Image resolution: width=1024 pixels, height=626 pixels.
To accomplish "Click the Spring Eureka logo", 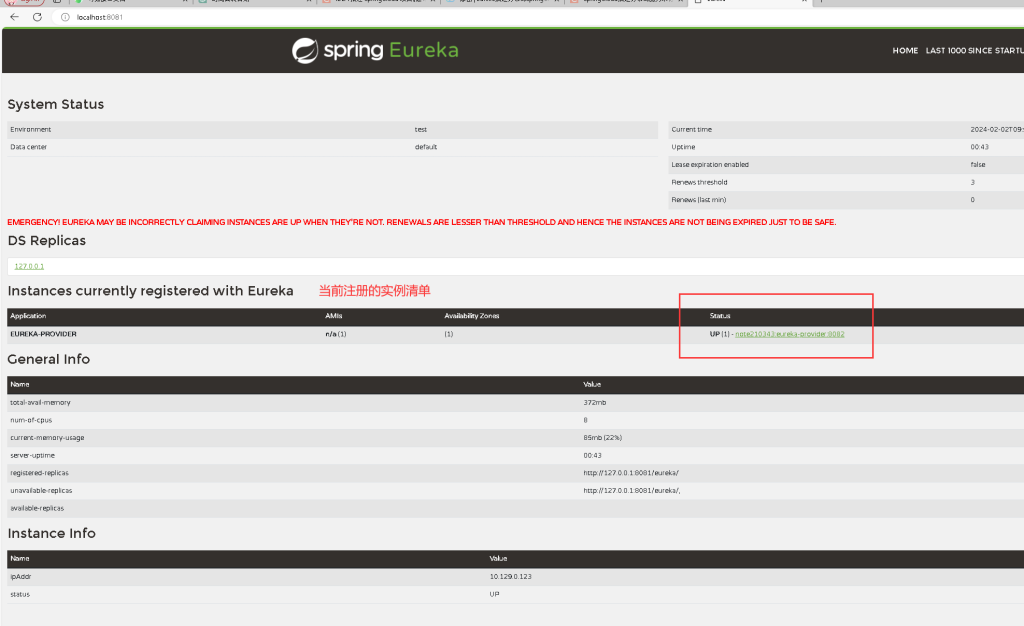I will pos(375,50).
